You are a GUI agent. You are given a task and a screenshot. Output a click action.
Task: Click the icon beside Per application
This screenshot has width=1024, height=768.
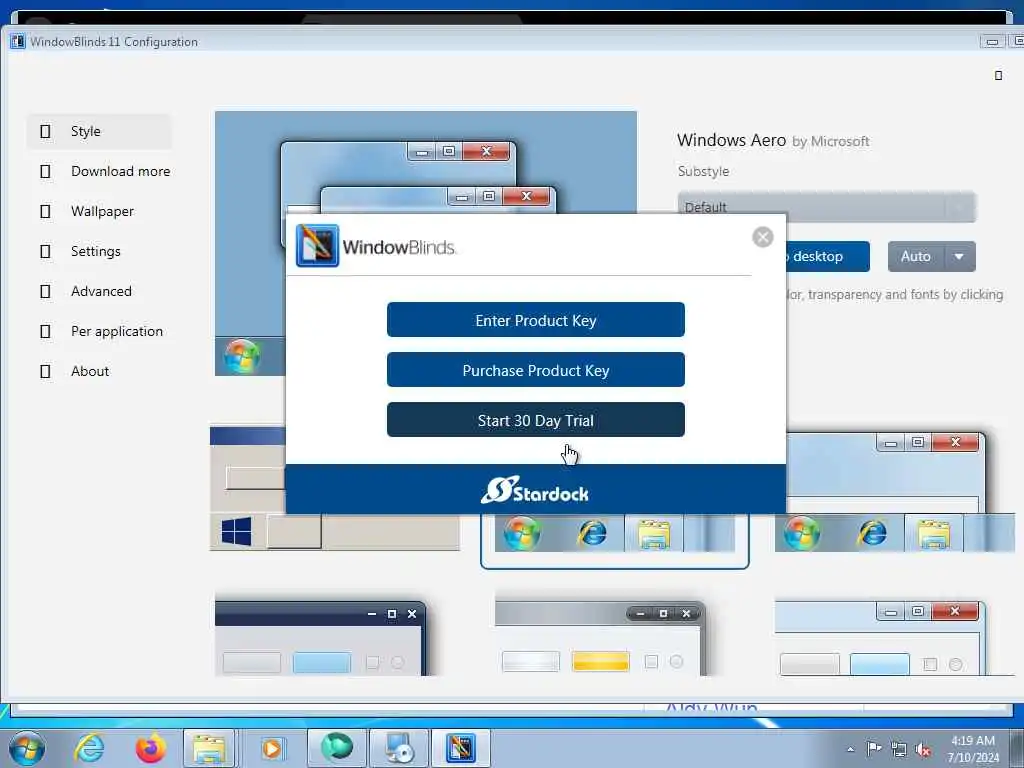click(45, 331)
